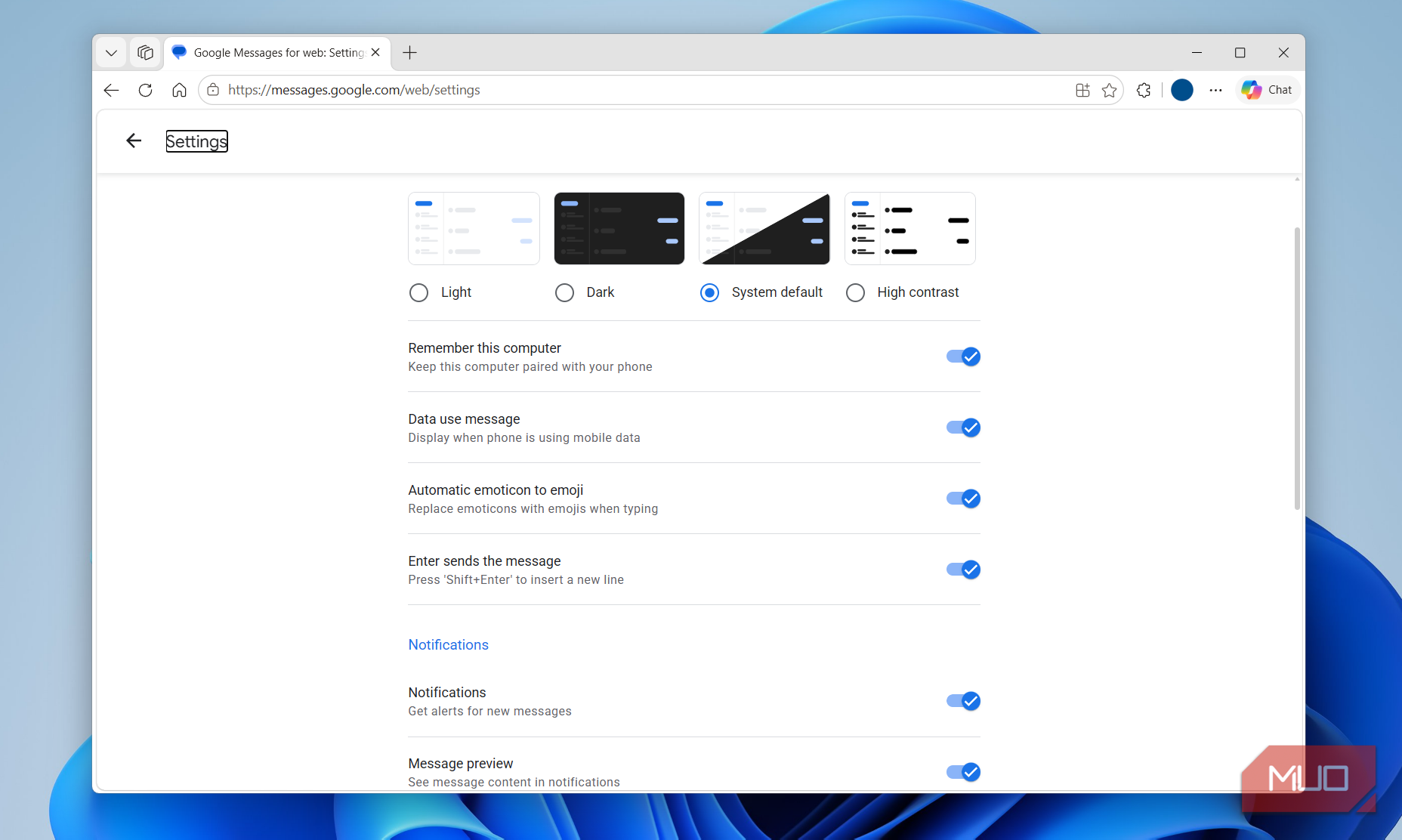The image size is (1402, 840).
Task: Choose the Light theme radio button
Action: click(418, 292)
